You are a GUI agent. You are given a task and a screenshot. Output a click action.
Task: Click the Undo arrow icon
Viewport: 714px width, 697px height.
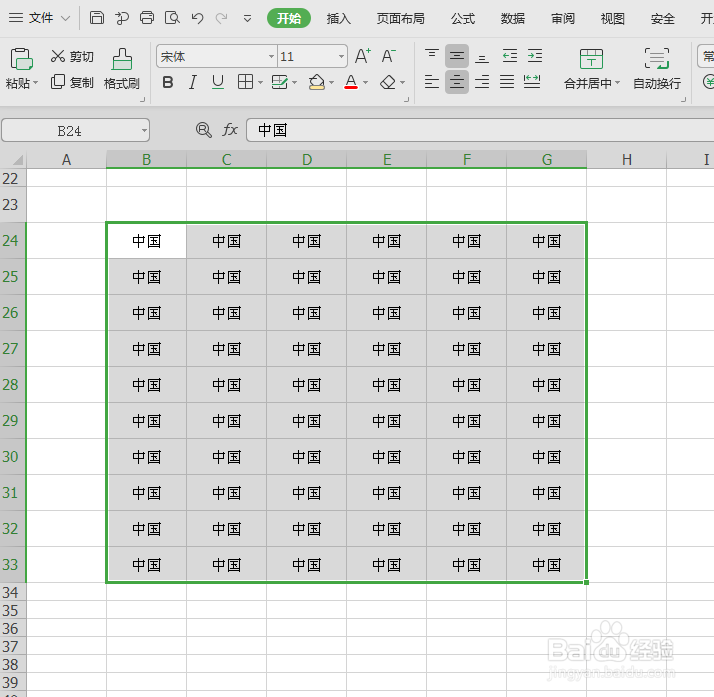[197, 18]
